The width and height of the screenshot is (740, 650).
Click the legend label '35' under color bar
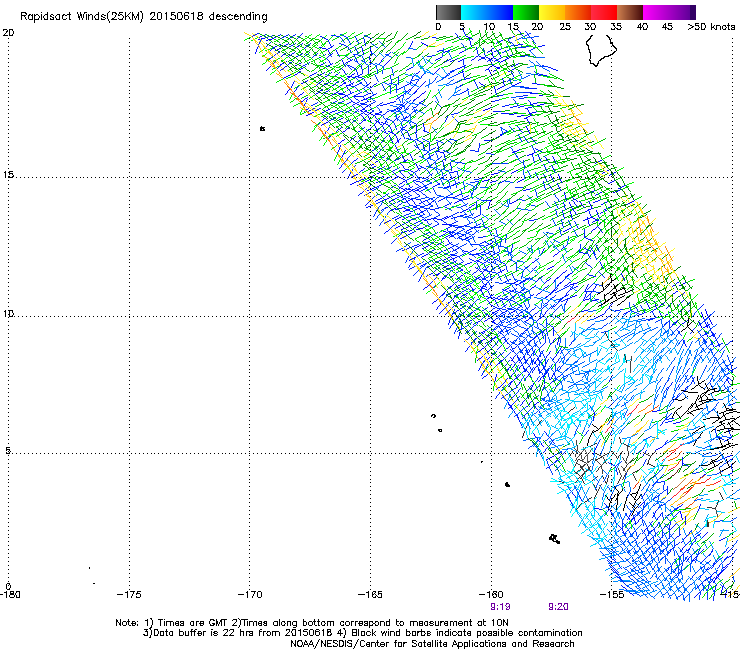(616, 27)
